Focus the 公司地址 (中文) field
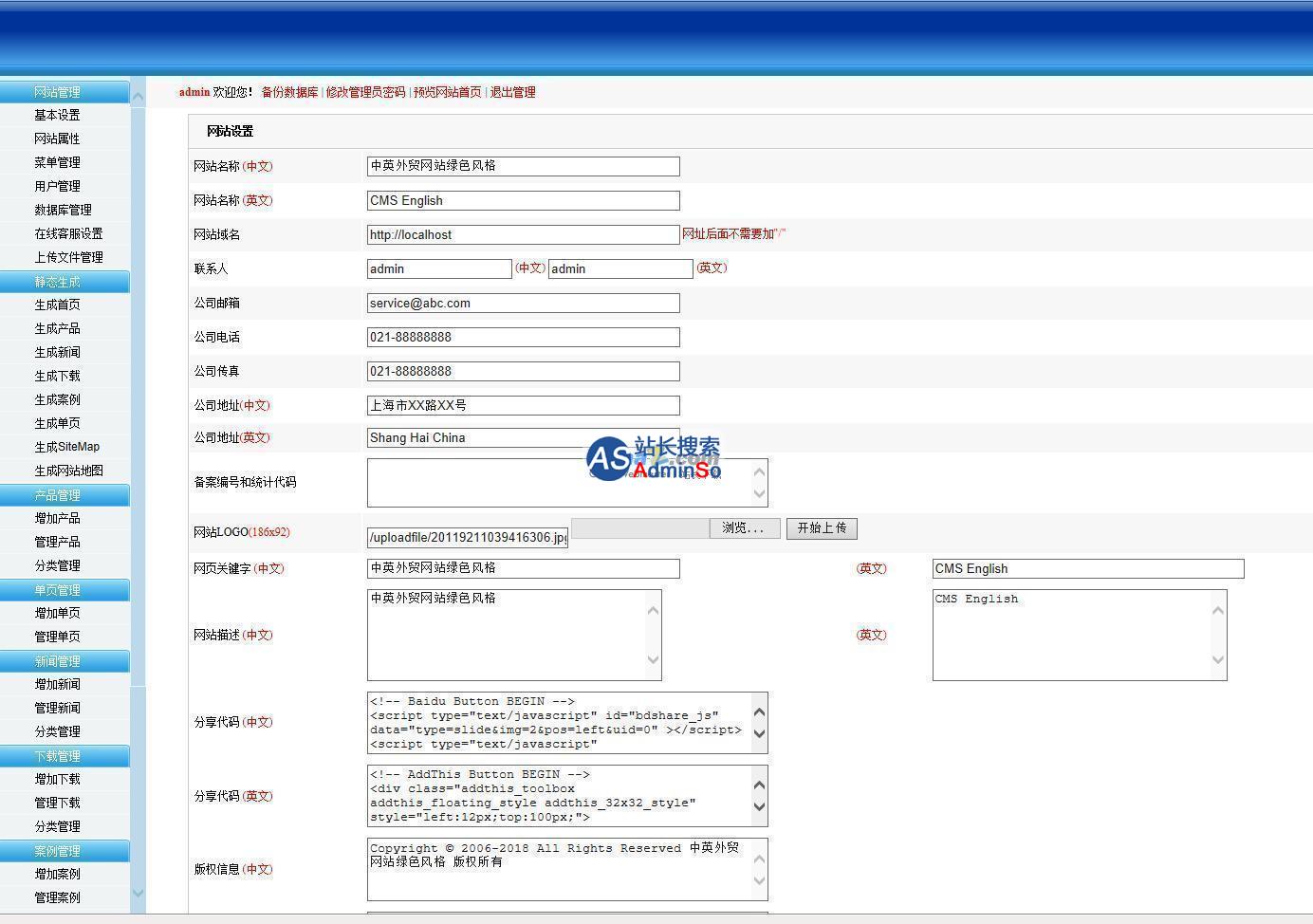Viewport: 1313px width, 924px height. [524, 405]
